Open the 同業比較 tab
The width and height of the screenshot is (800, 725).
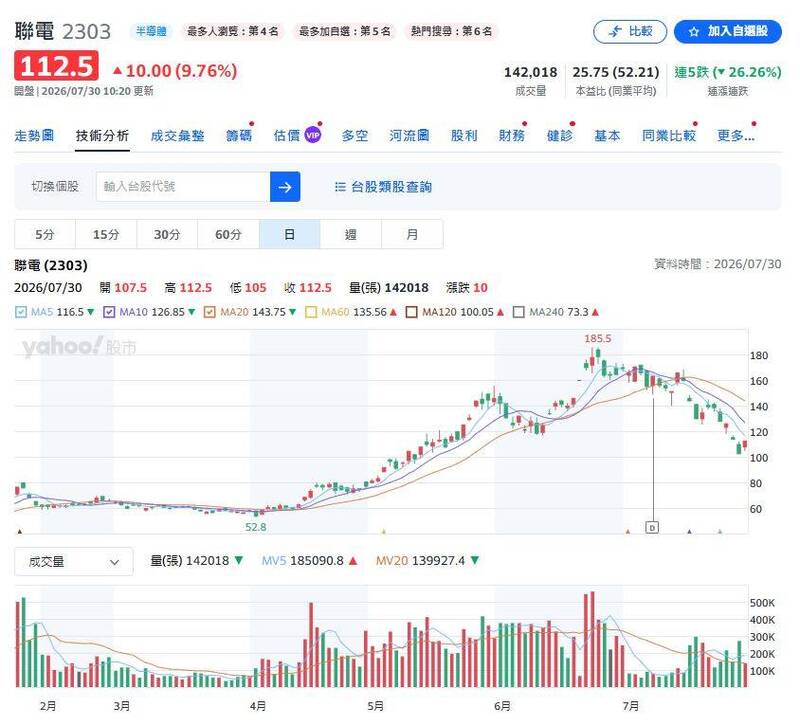669,136
